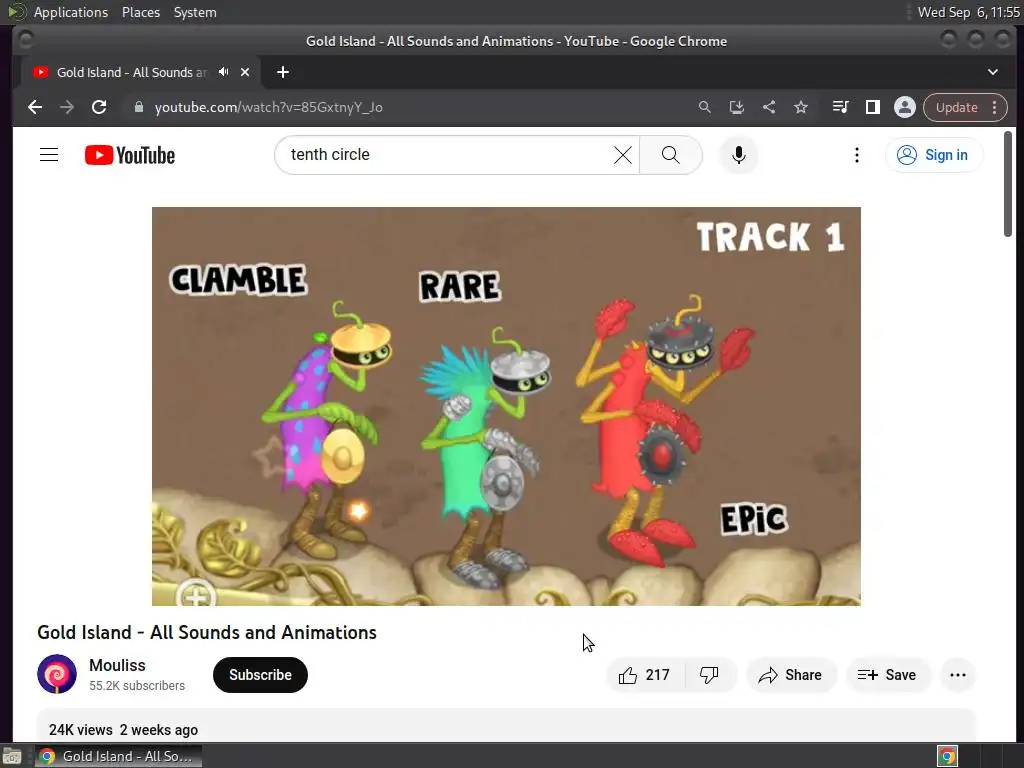Search with your voice microphone
The height and width of the screenshot is (768, 1024).
point(739,155)
